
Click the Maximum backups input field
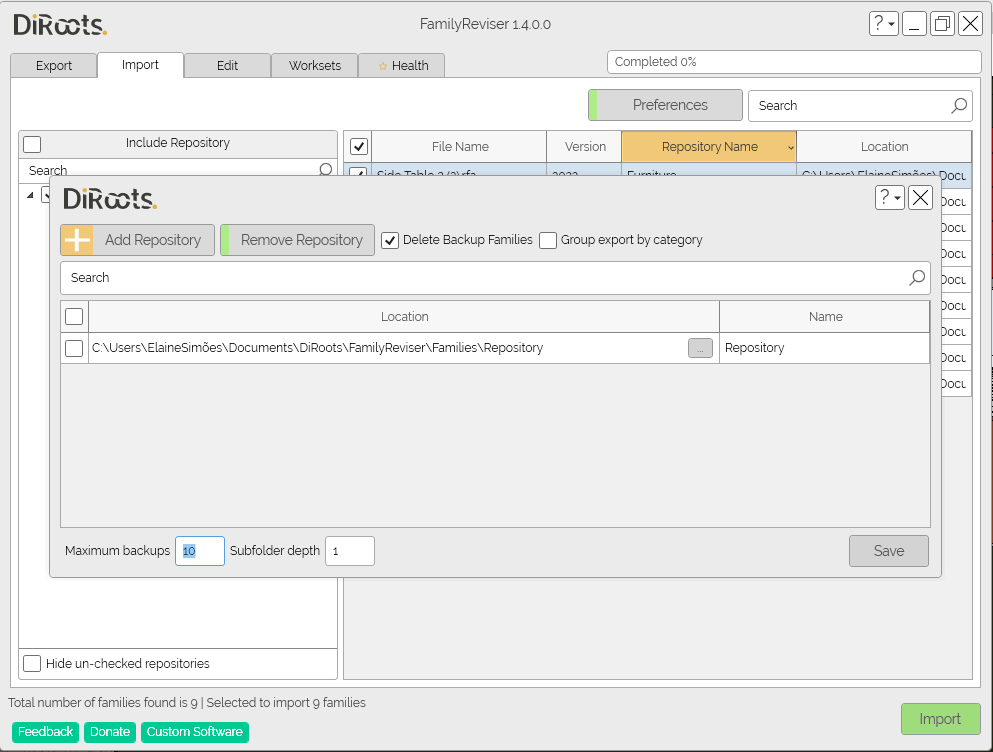click(x=199, y=550)
